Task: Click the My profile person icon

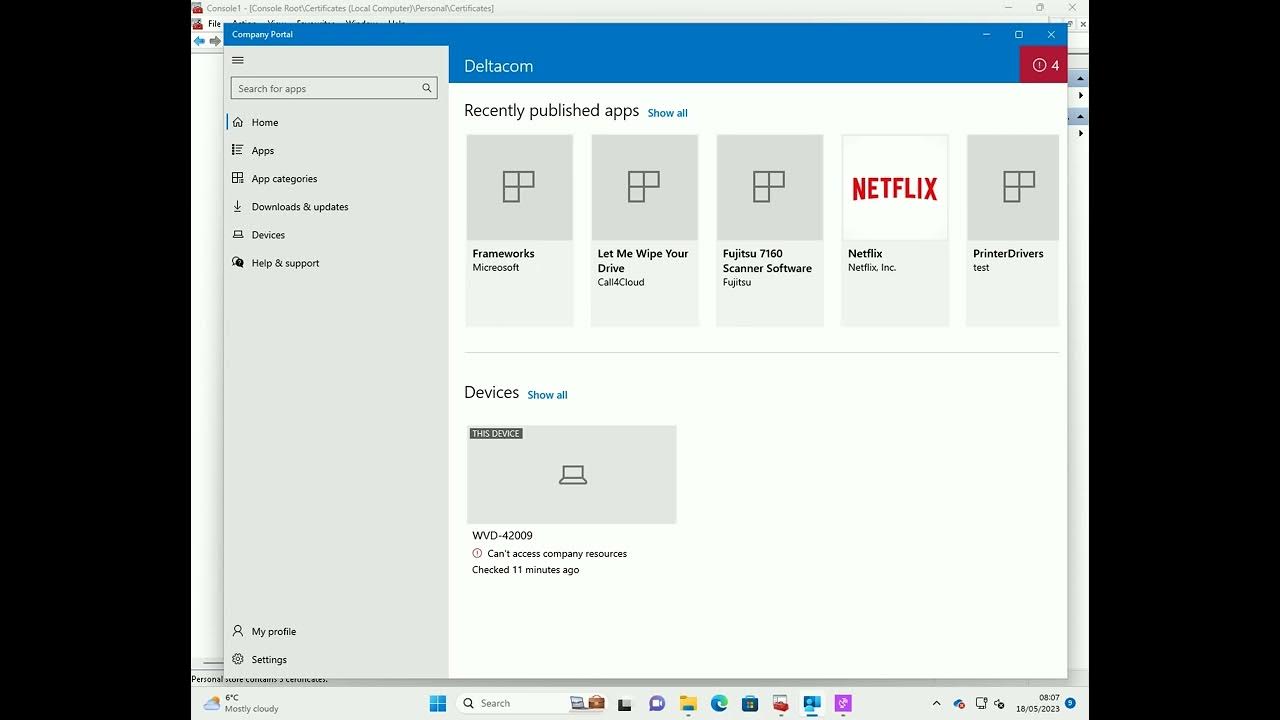Action: 238,631
